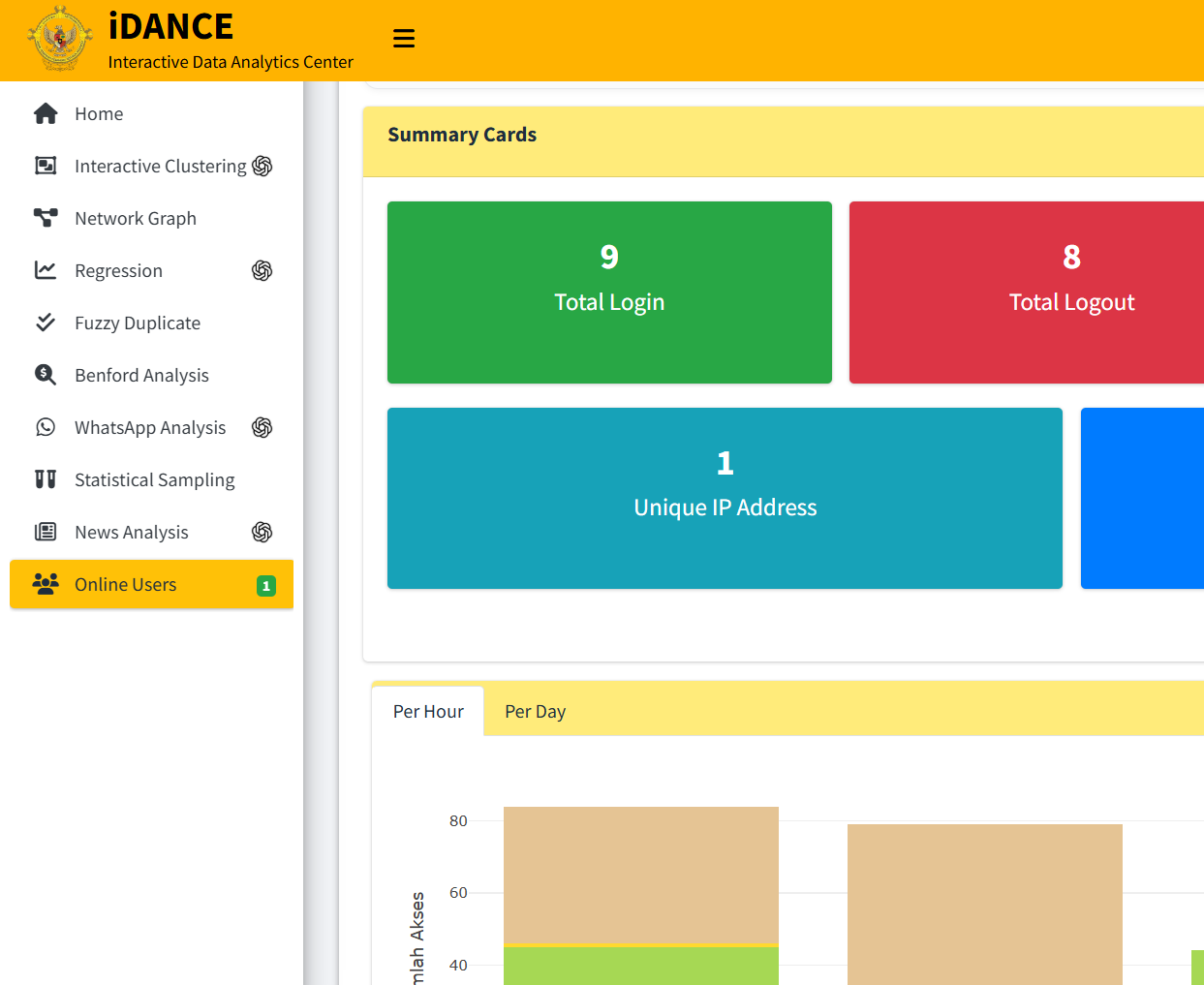Switch to the Per Day tab
This screenshot has width=1204, height=985.
(x=535, y=712)
